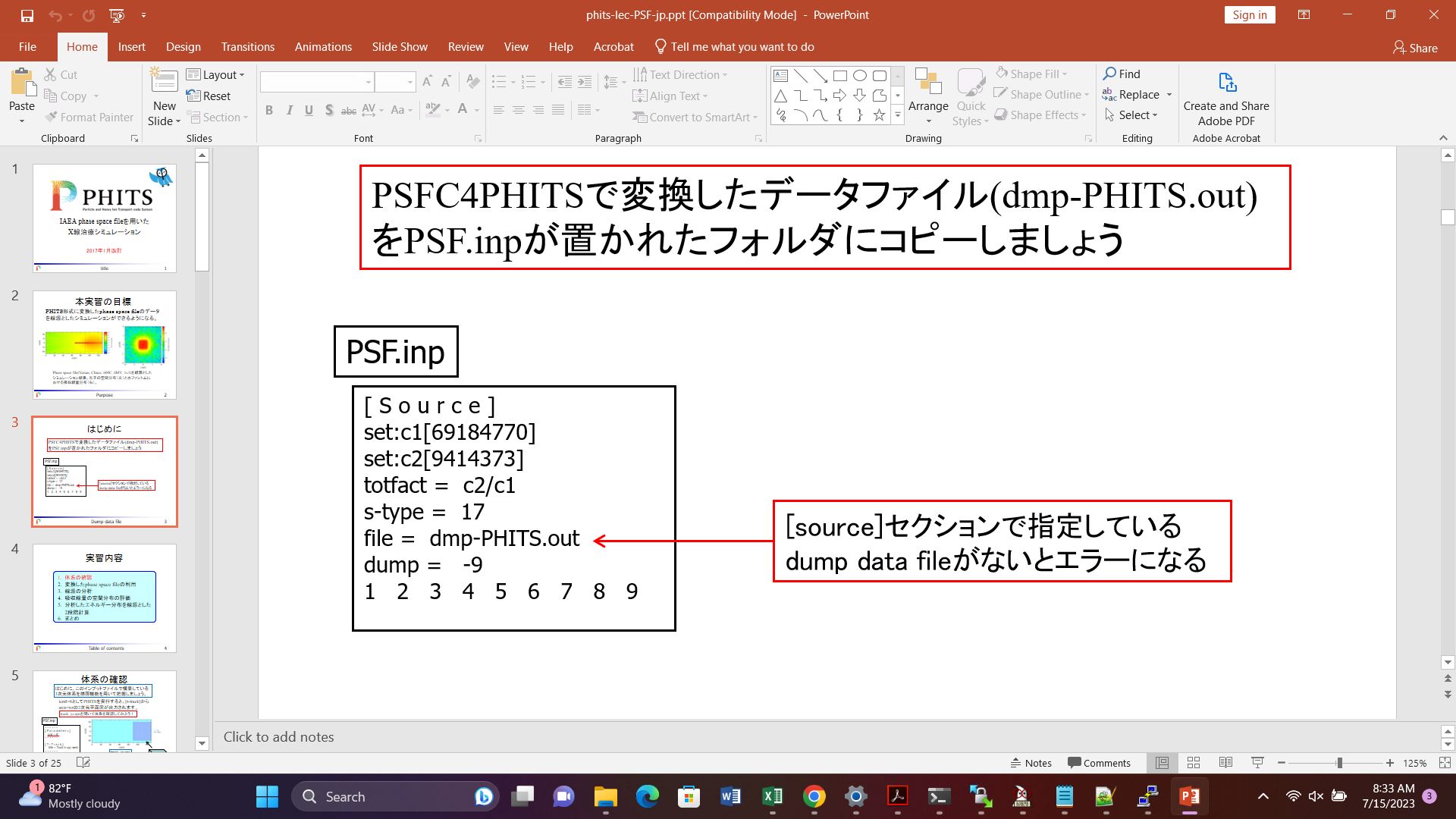Switch to Reading View in status bar
This screenshot has height=819, width=1456.
click(1225, 763)
